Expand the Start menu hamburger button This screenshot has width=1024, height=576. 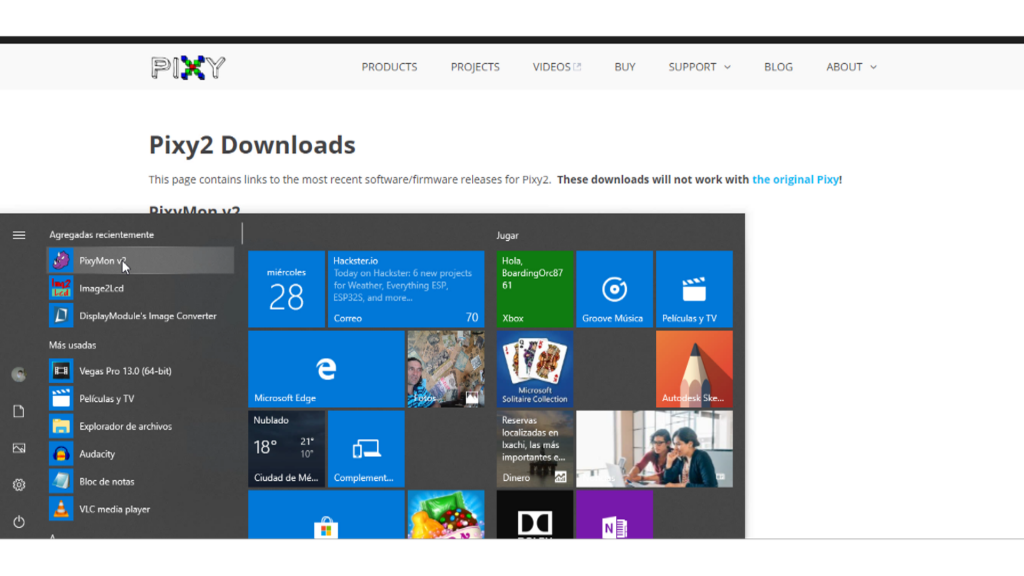pos(19,235)
